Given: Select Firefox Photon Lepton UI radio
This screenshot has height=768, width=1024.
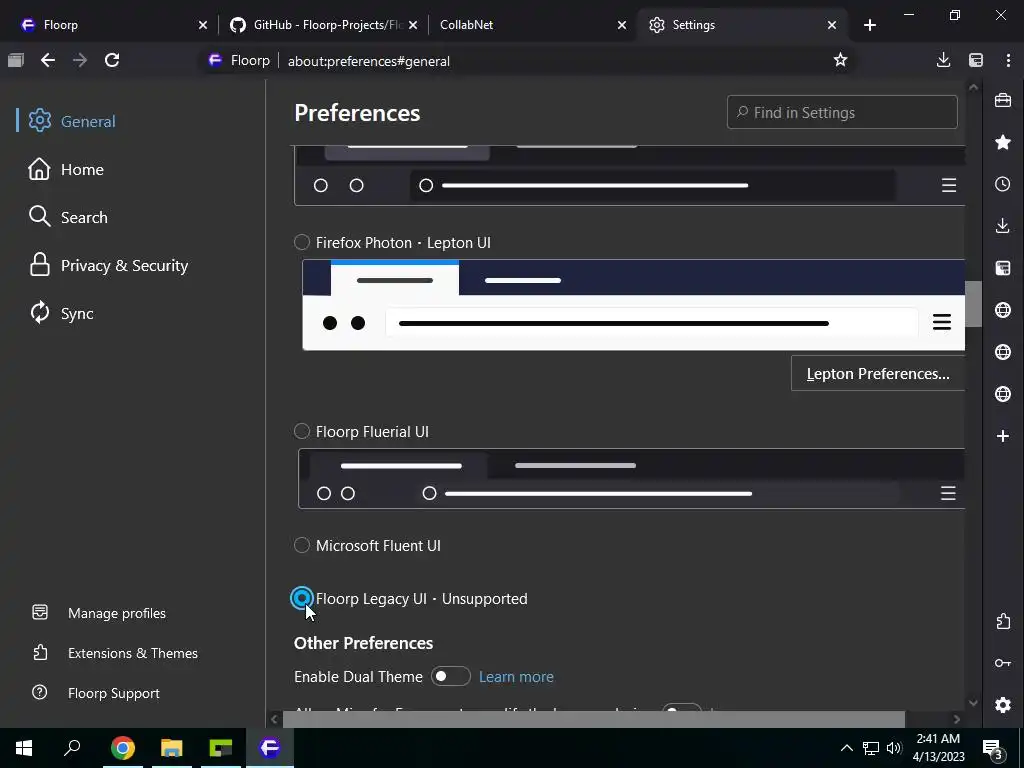Looking at the screenshot, I should [x=302, y=242].
